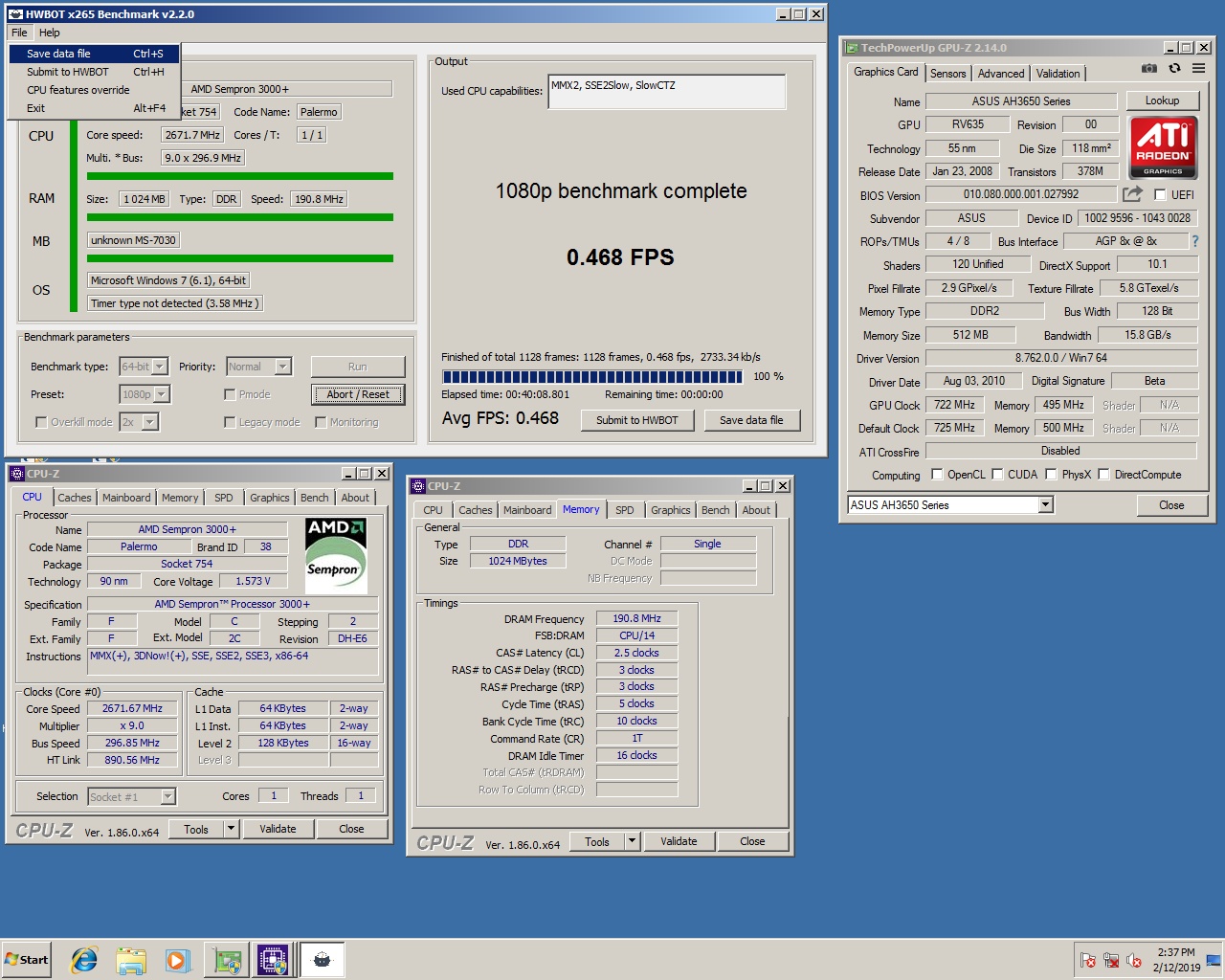Toggle the DirectCompute checkbox

(x=1103, y=474)
